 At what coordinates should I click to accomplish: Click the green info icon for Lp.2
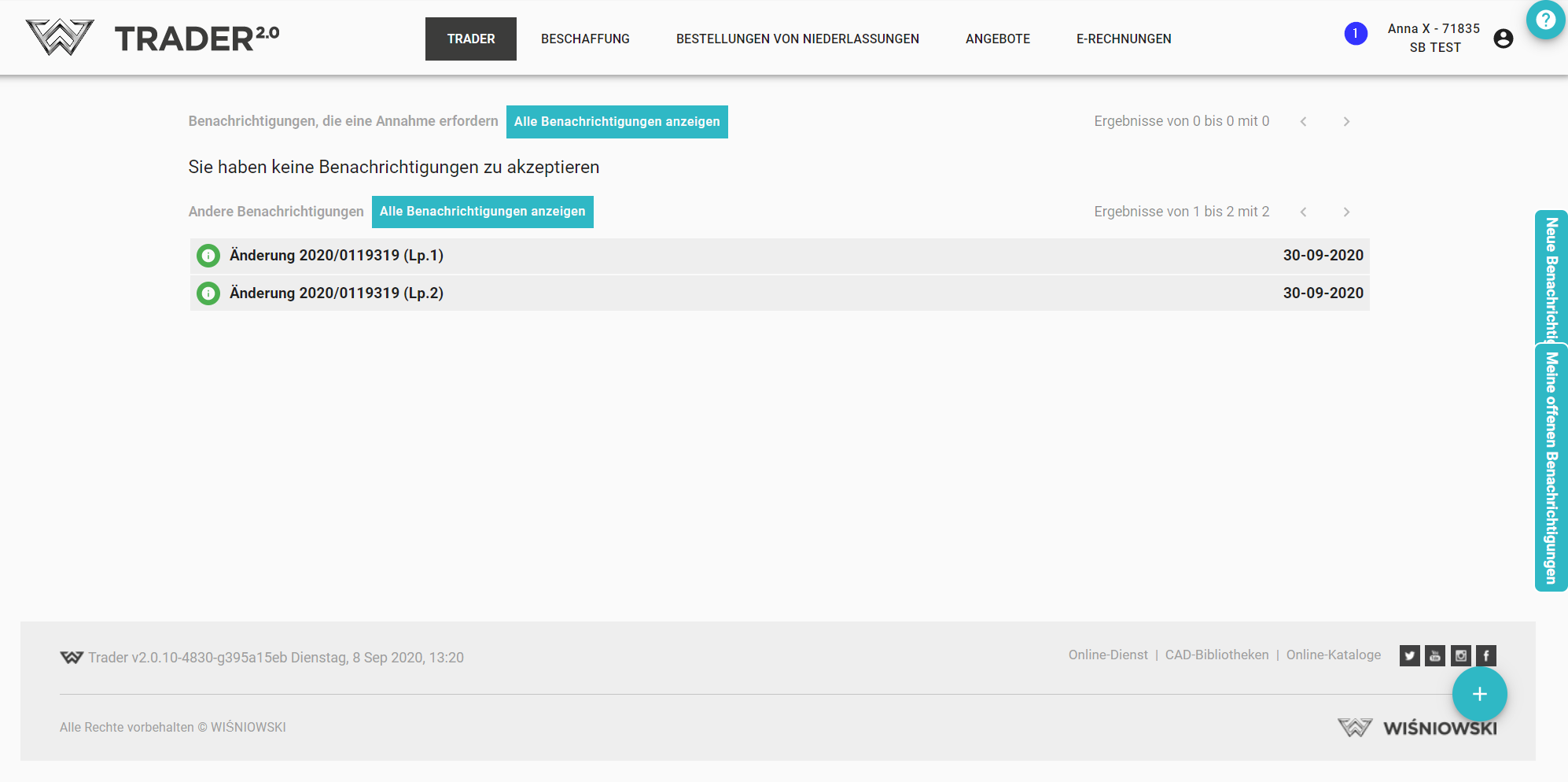click(x=208, y=293)
